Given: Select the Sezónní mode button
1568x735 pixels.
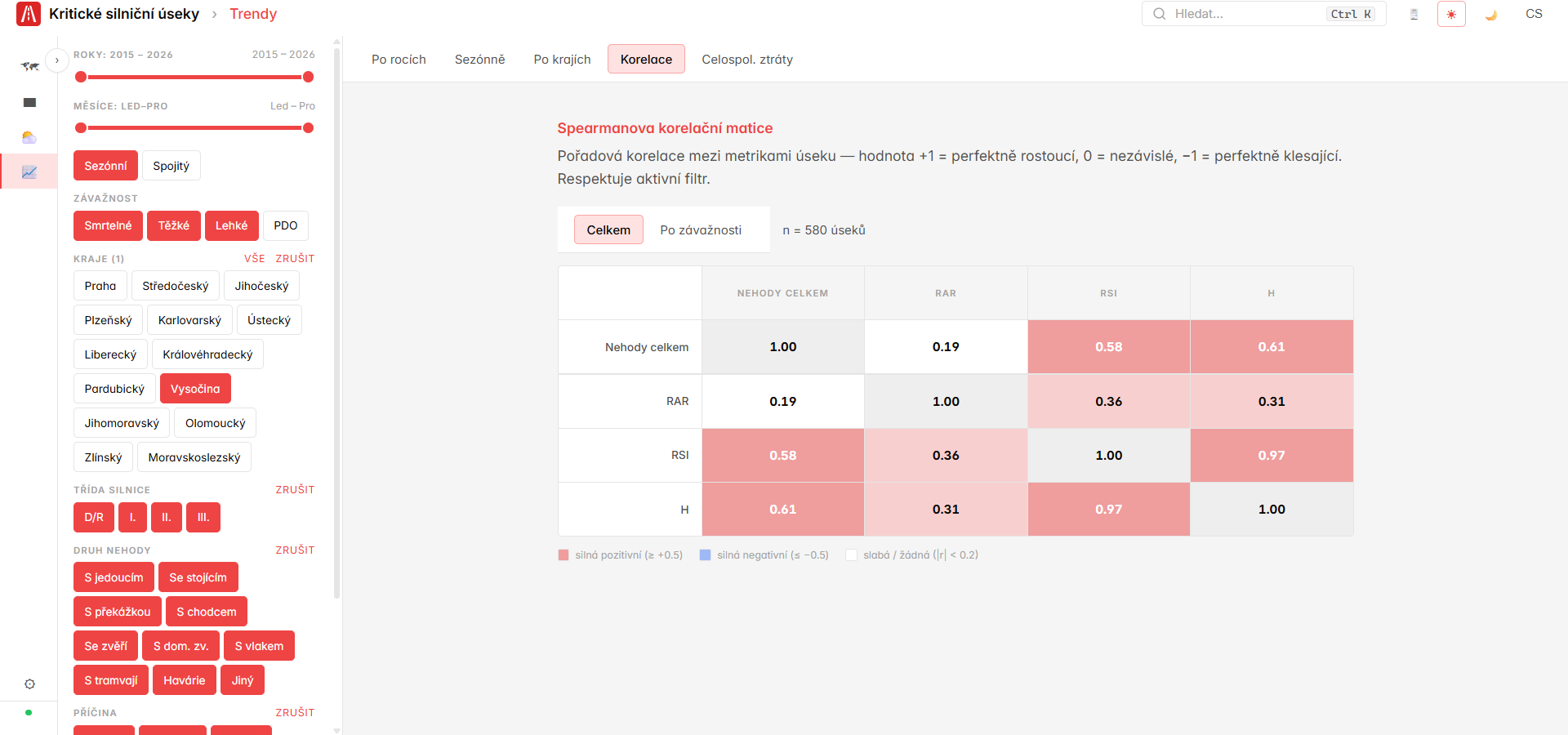Looking at the screenshot, I should tap(105, 166).
